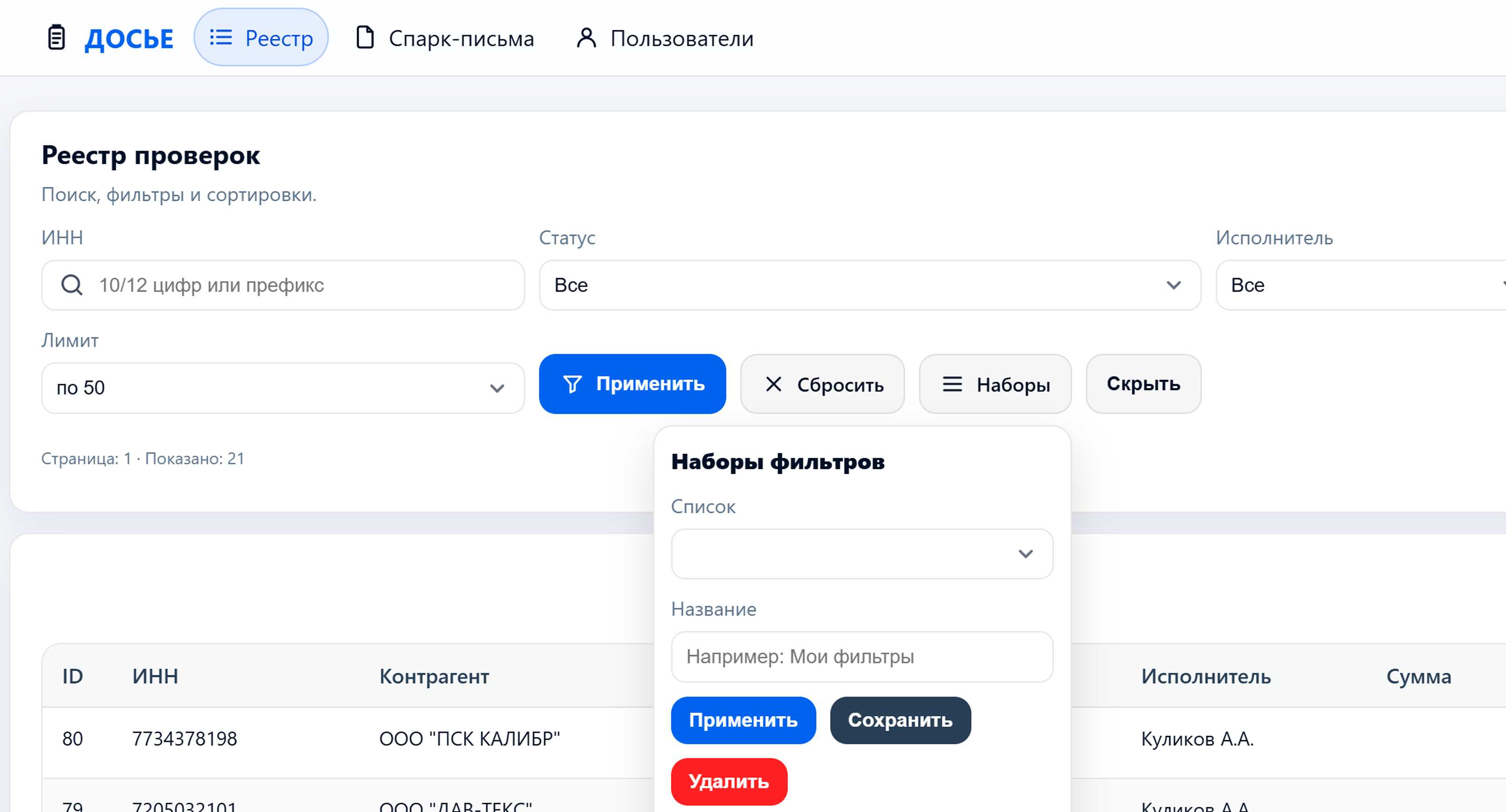Open the Реестр tab
1506x812 pixels.
point(261,37)
